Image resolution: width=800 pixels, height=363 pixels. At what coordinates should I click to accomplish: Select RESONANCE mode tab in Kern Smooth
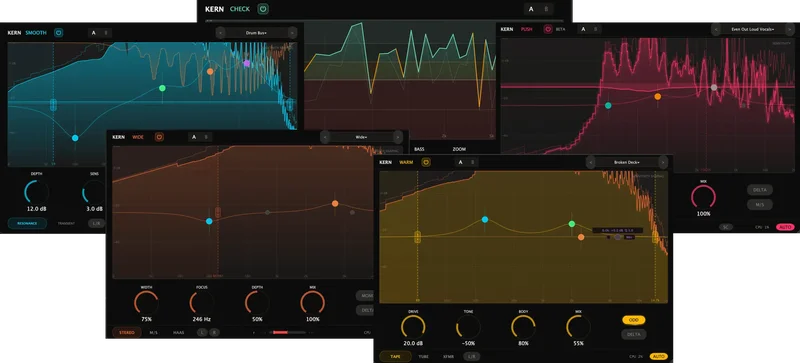click(28, 223)
